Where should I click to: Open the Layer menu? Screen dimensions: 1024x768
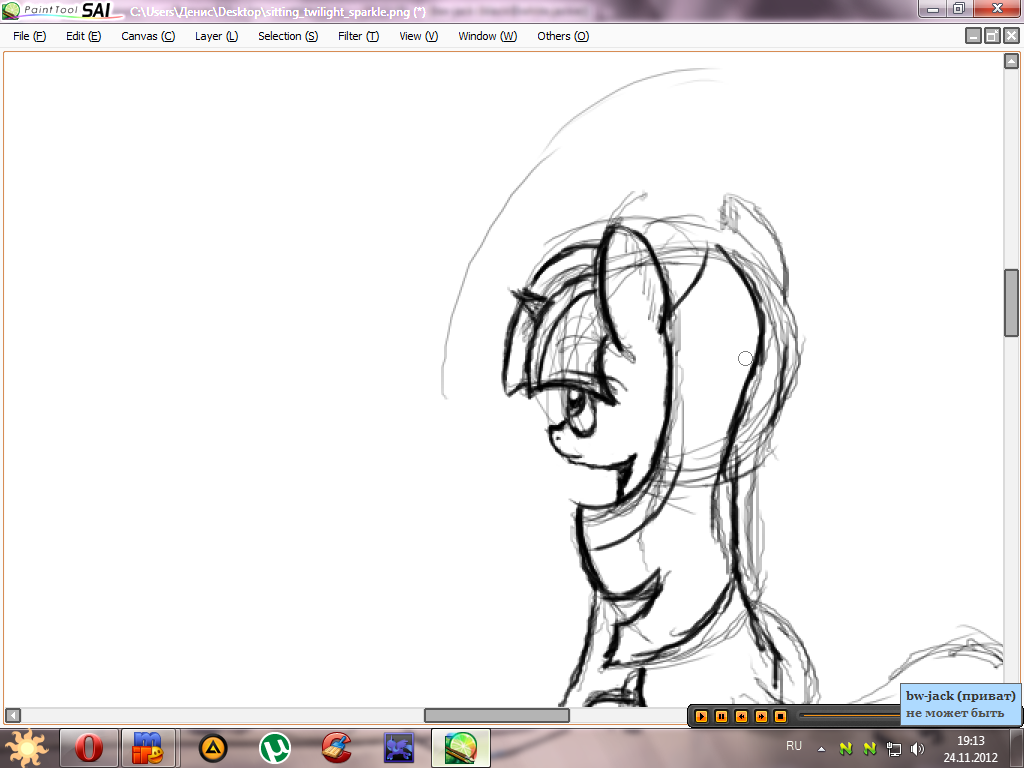click(216, 36)
